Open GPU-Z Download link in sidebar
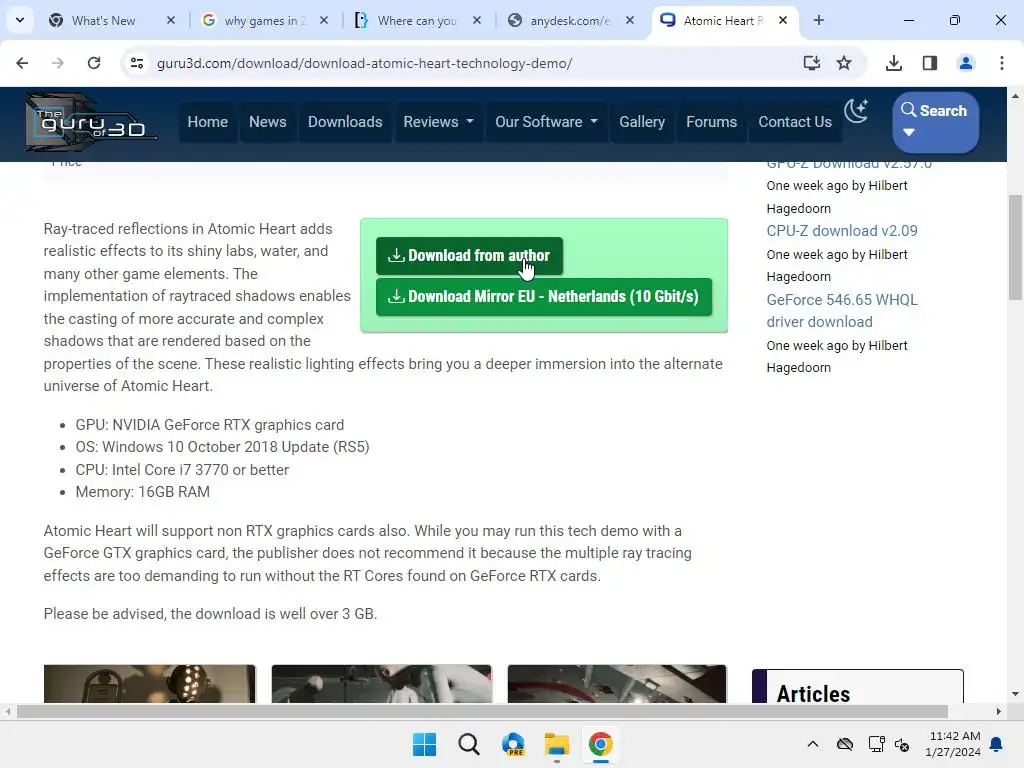 848,165
